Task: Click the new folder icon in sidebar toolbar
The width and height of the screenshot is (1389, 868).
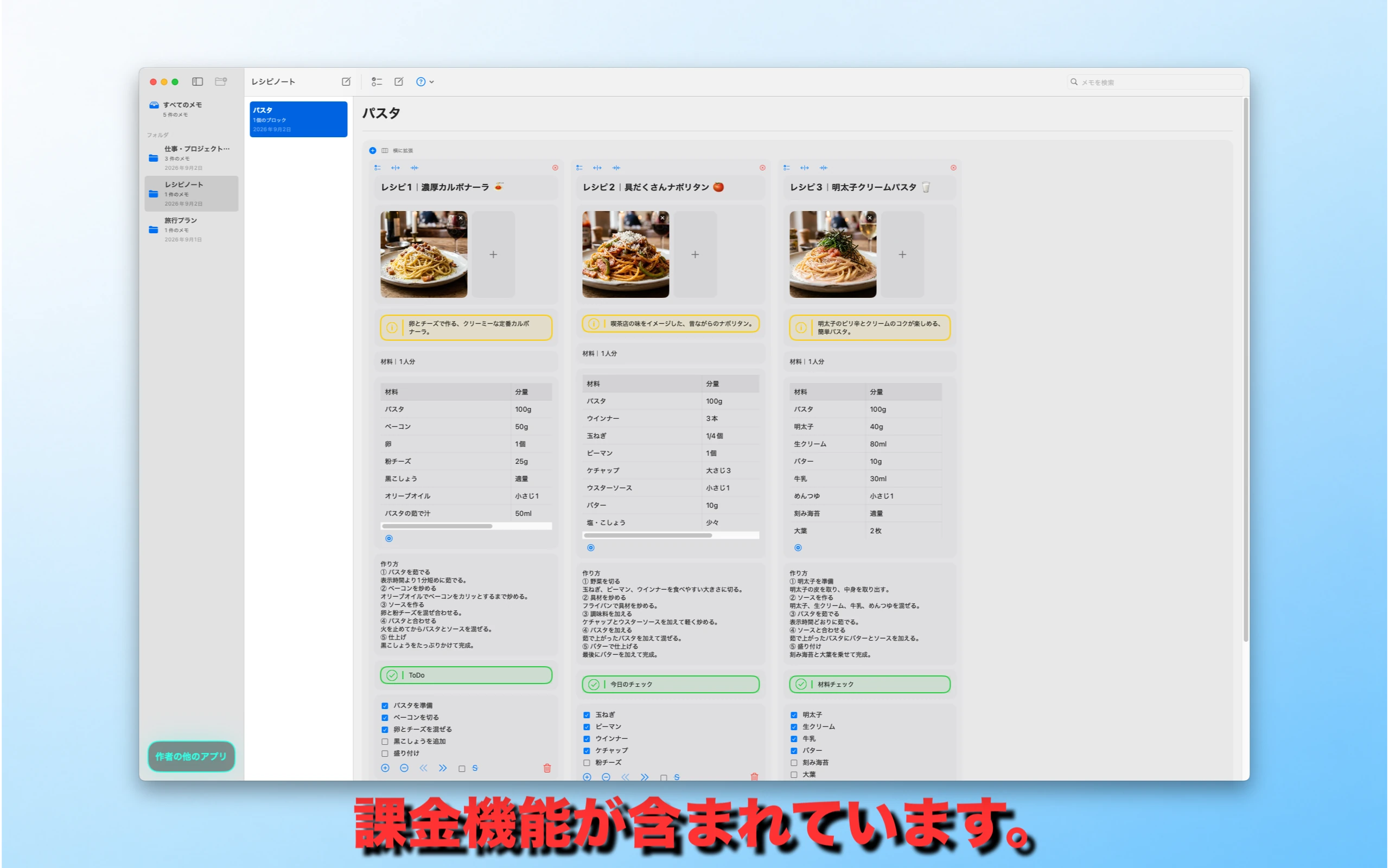Action: point(221,81)
